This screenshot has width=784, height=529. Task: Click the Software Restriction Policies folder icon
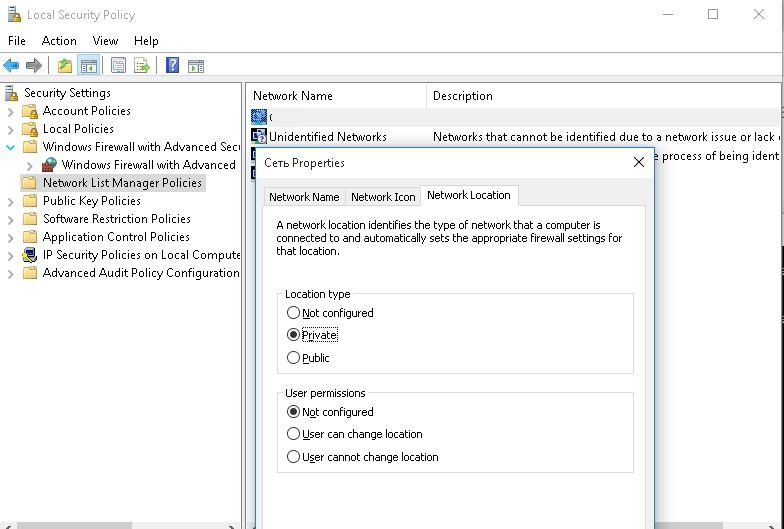[30, 219]
